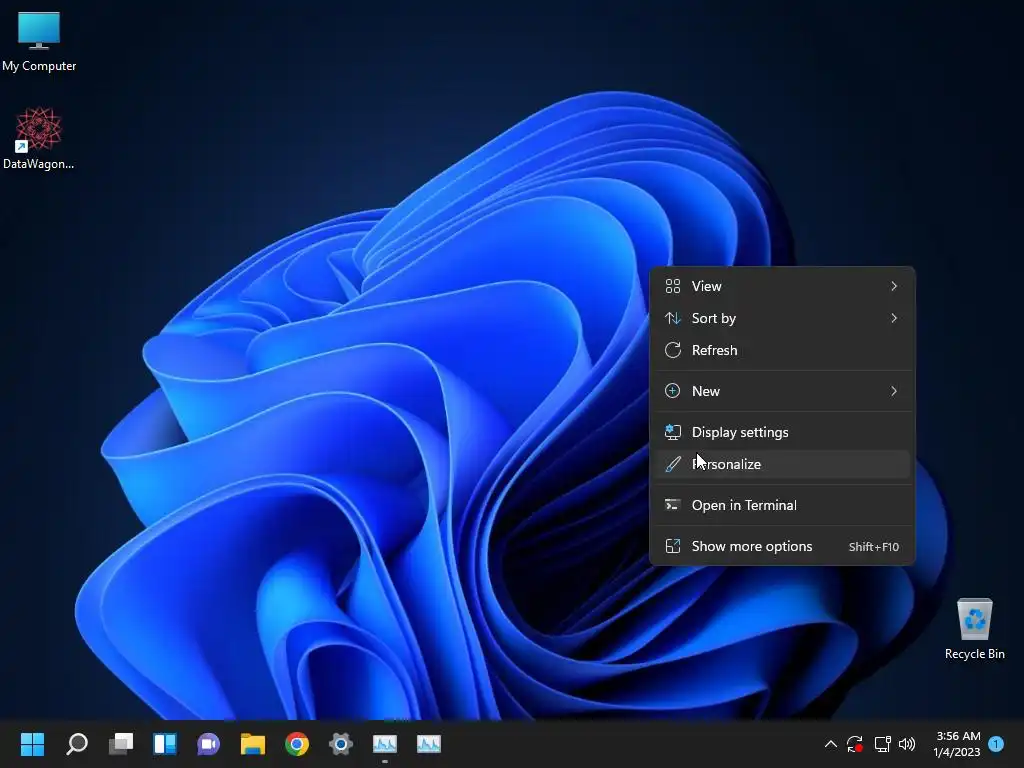Open Task View from taskbar
This screenshot has width=1024, height=768.
(x=121, y=744)
